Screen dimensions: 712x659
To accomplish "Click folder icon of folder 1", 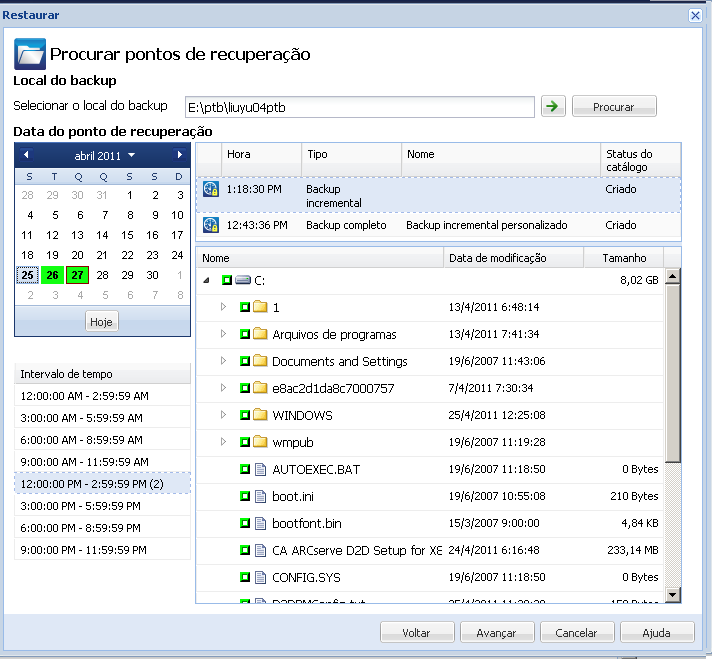I will [260, 307].
